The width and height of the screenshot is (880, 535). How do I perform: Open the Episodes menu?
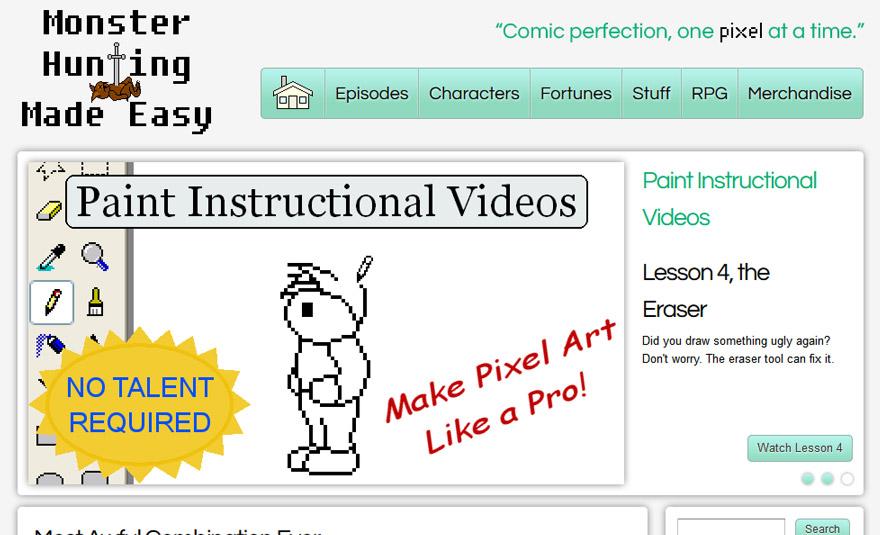click(372, 93)
